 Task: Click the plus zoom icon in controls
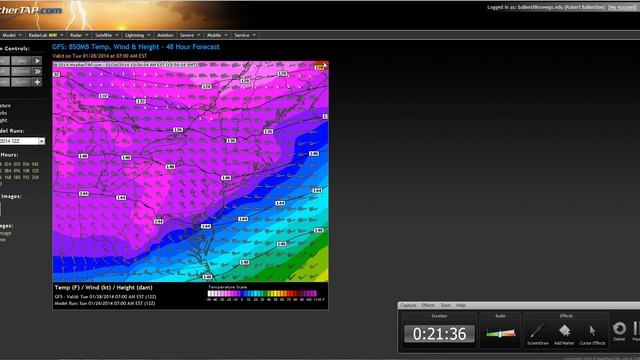tap(37, 82)
